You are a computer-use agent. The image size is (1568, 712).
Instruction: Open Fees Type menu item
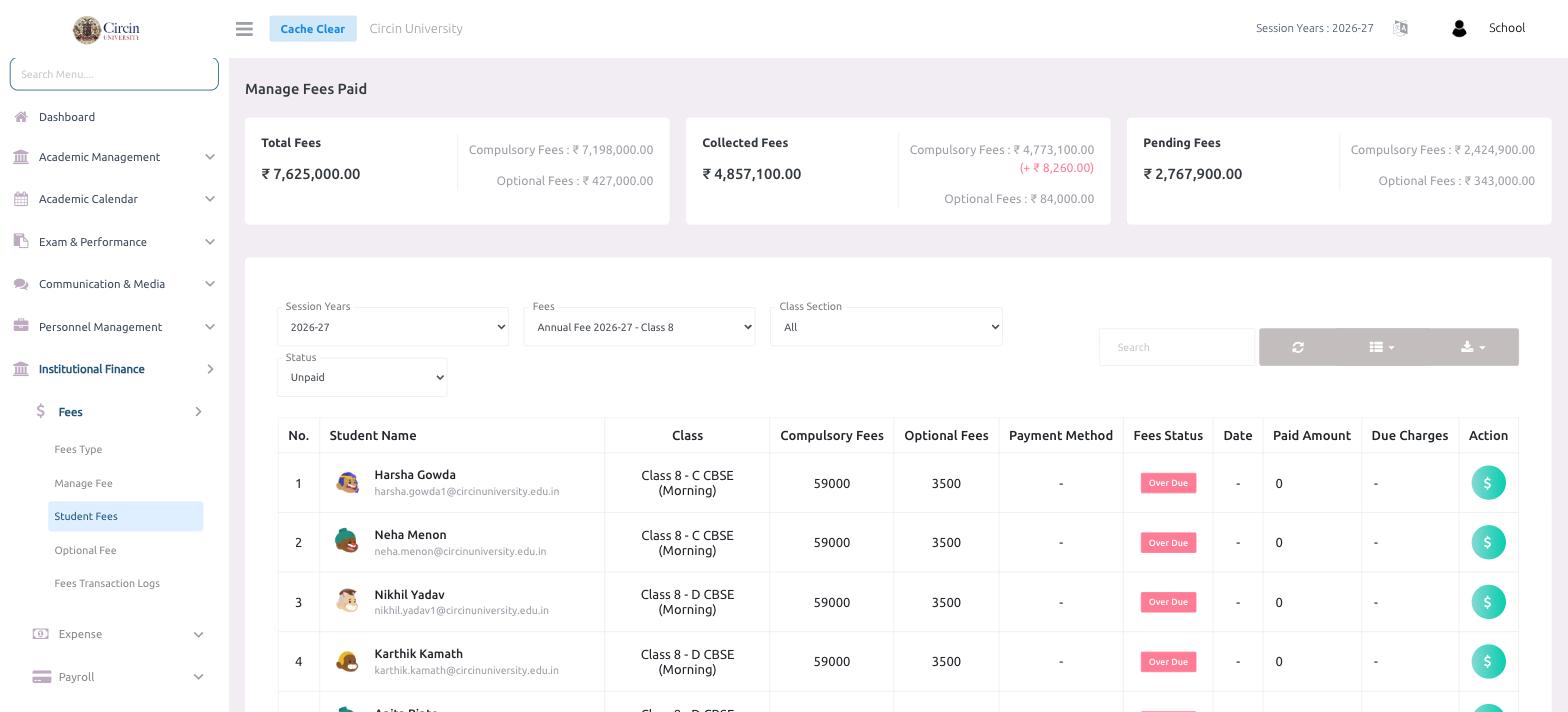[x=78, y=449]
